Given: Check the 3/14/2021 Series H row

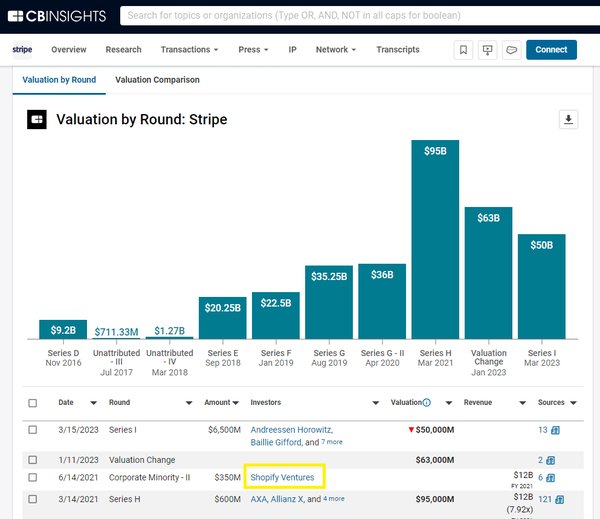Looking at the screenshot, I should coord(33,499).
